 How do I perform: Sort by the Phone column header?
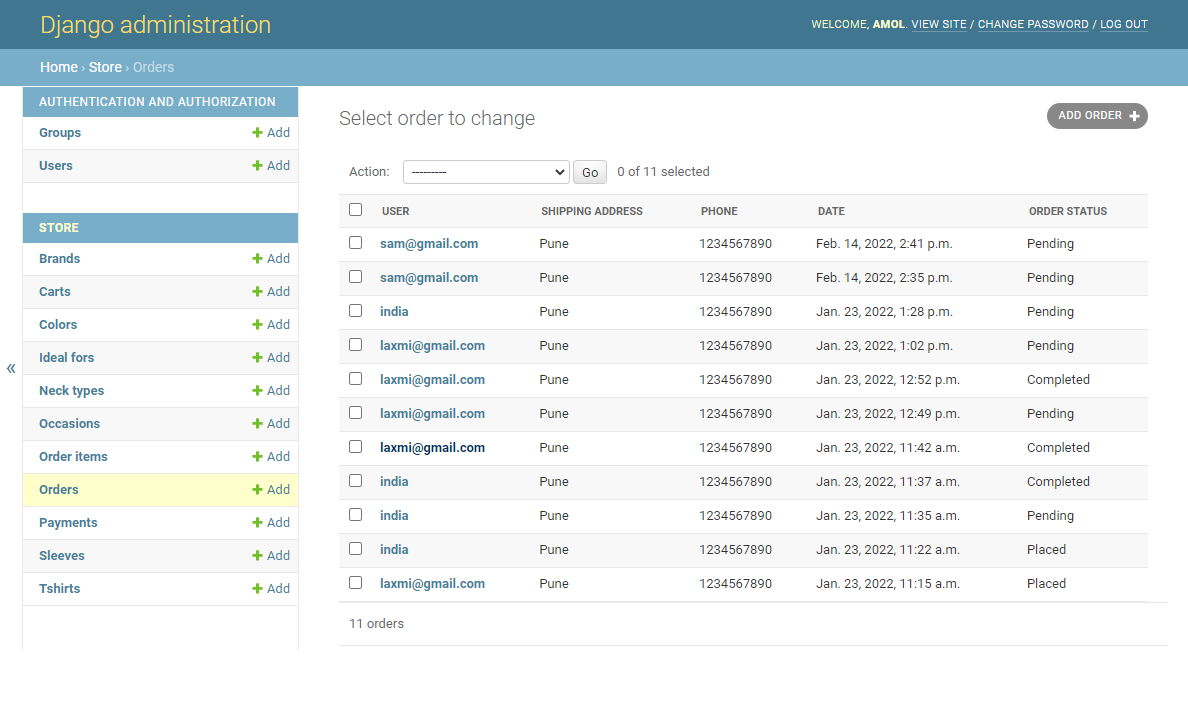pos(719,211)
